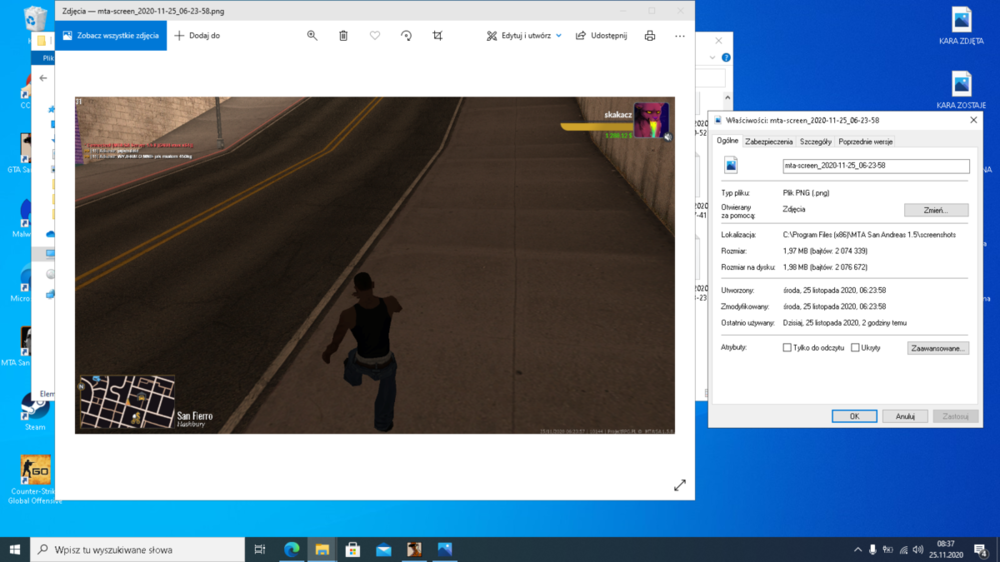
Task: Tick the 'Ukryty' attribute checkbox
Action: [x=855, y=348]
